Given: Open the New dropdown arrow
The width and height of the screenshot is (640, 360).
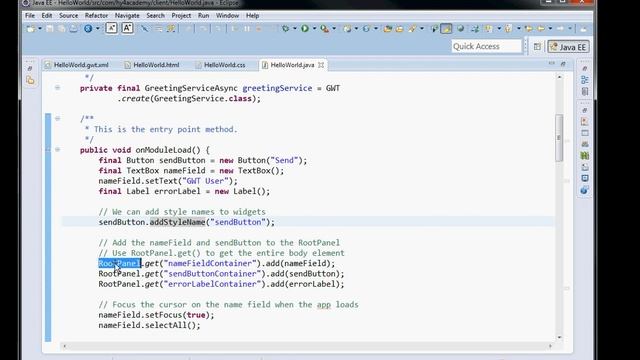Looking at the screenshot, I should [x=40, y=29].
